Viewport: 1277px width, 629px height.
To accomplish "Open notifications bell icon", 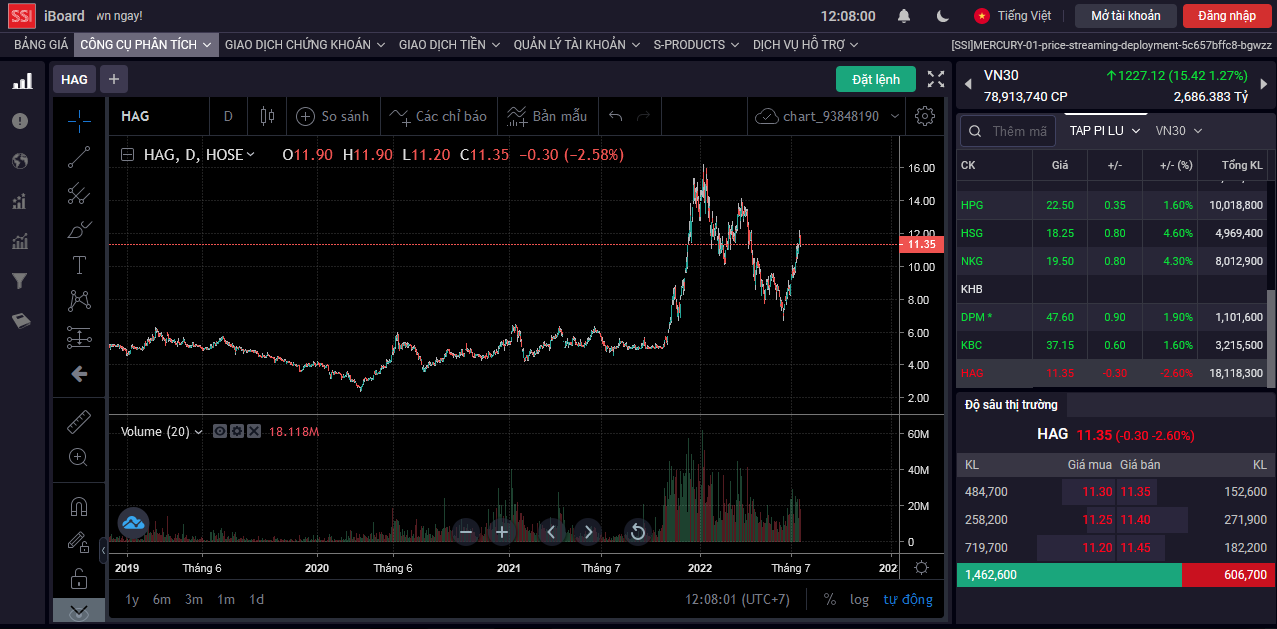I will [x=904, y=16].
